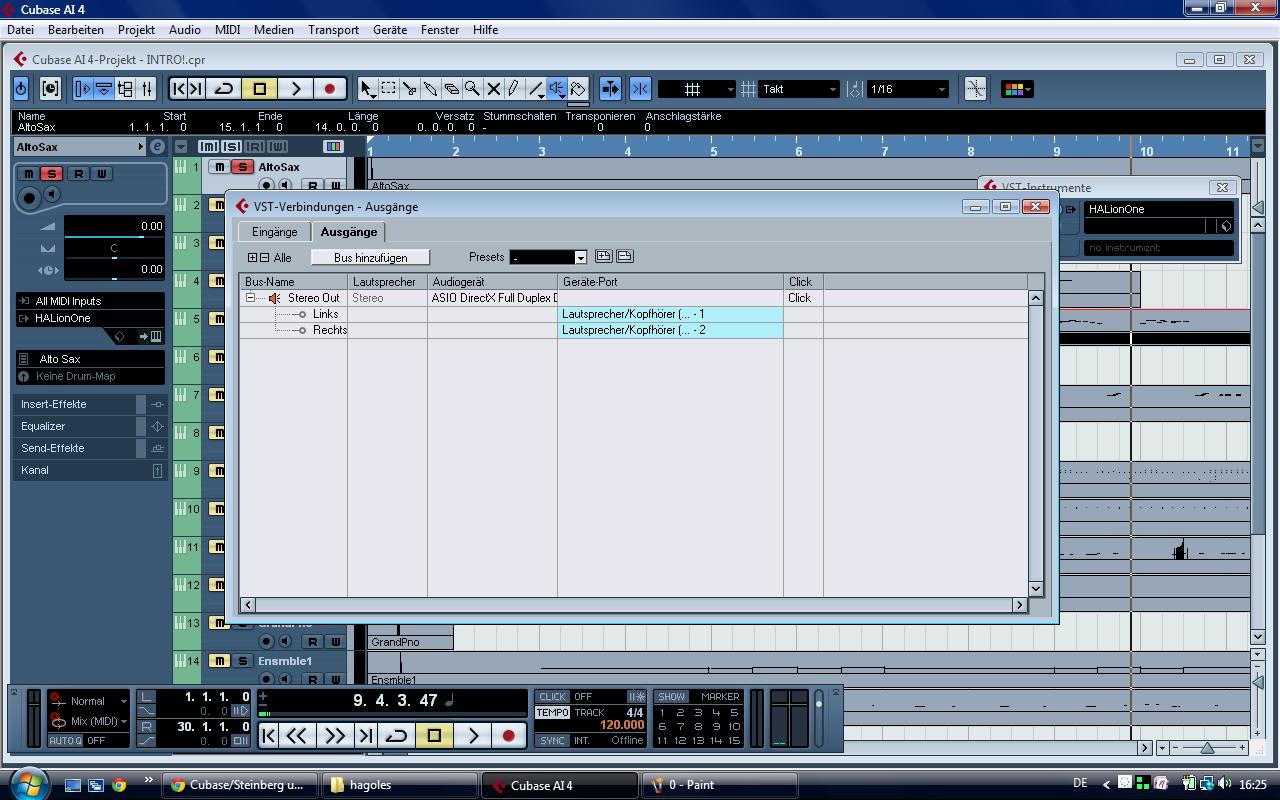Open the Geräte menu
Viewport: 1280px width, 800px height.
[389, 30]
